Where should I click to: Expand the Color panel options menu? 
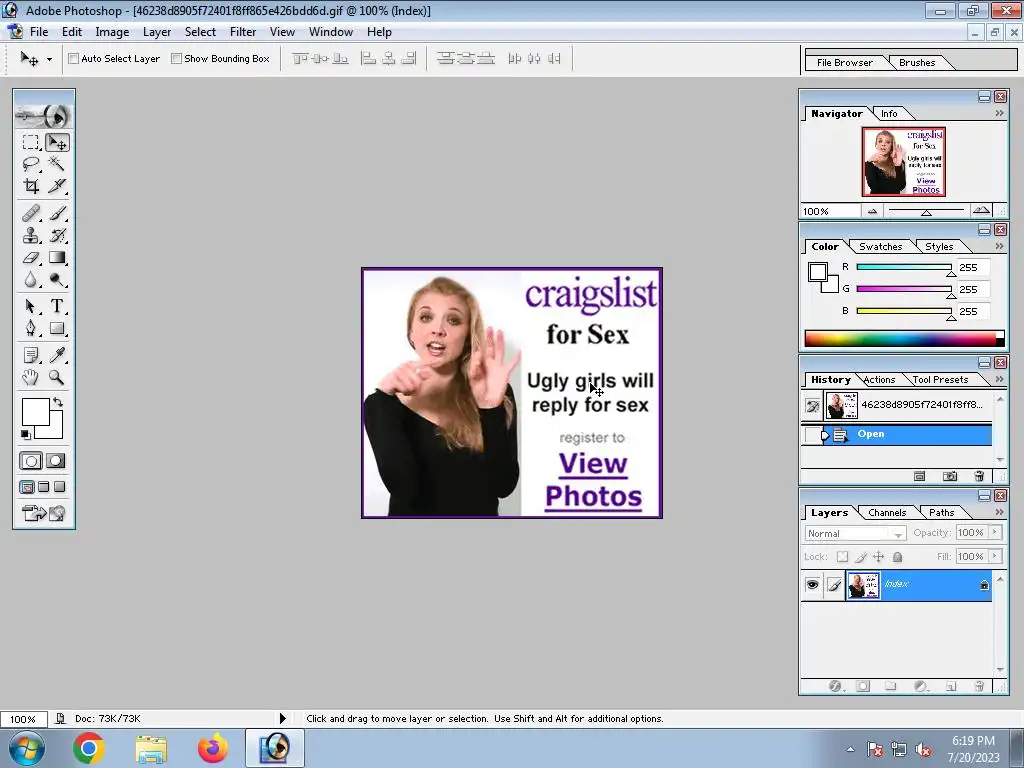(x=999, y=246)
